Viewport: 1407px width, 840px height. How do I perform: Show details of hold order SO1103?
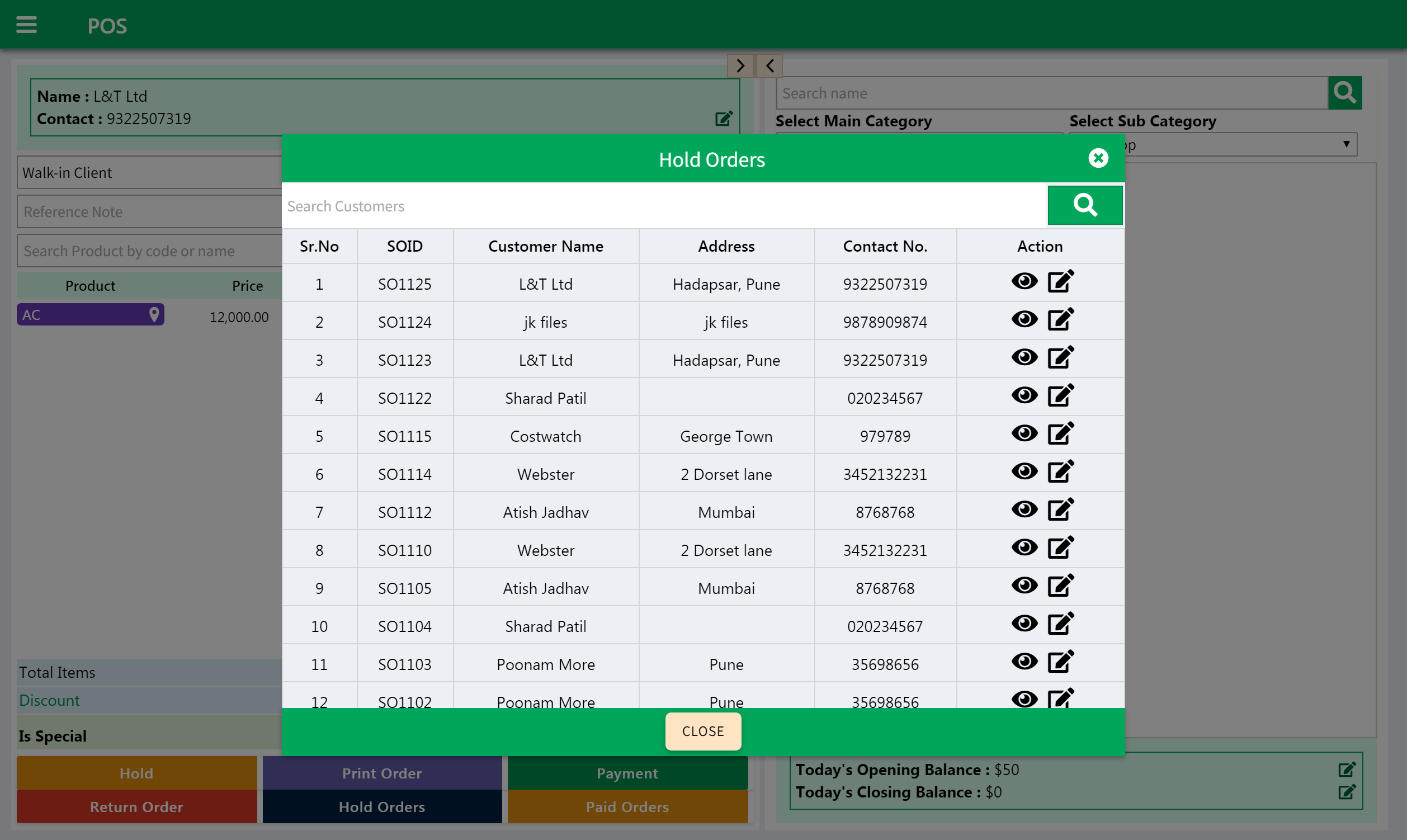1024,661
